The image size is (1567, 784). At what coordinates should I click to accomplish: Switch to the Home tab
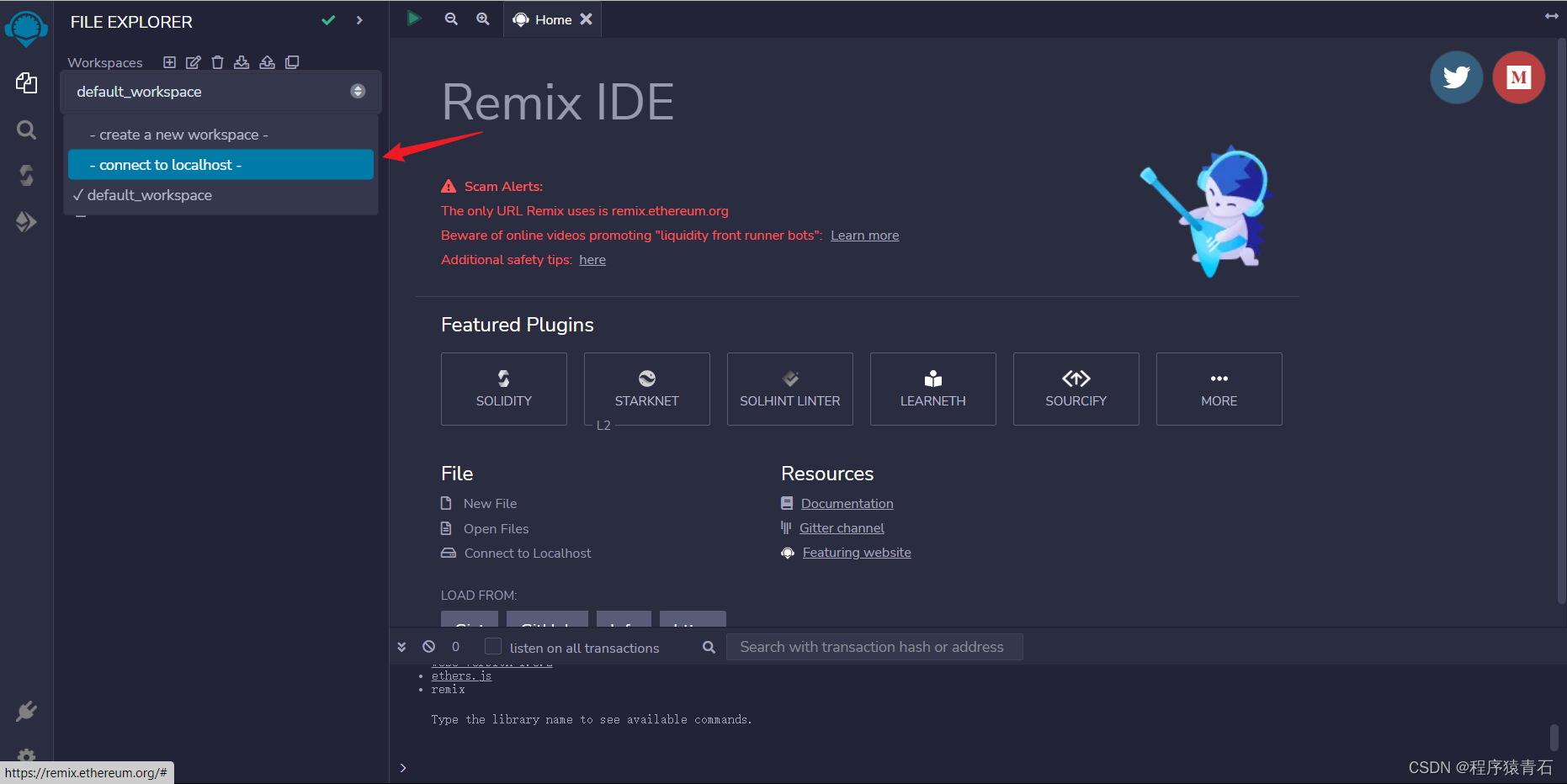pyautogui.click(x=551, y=19)
